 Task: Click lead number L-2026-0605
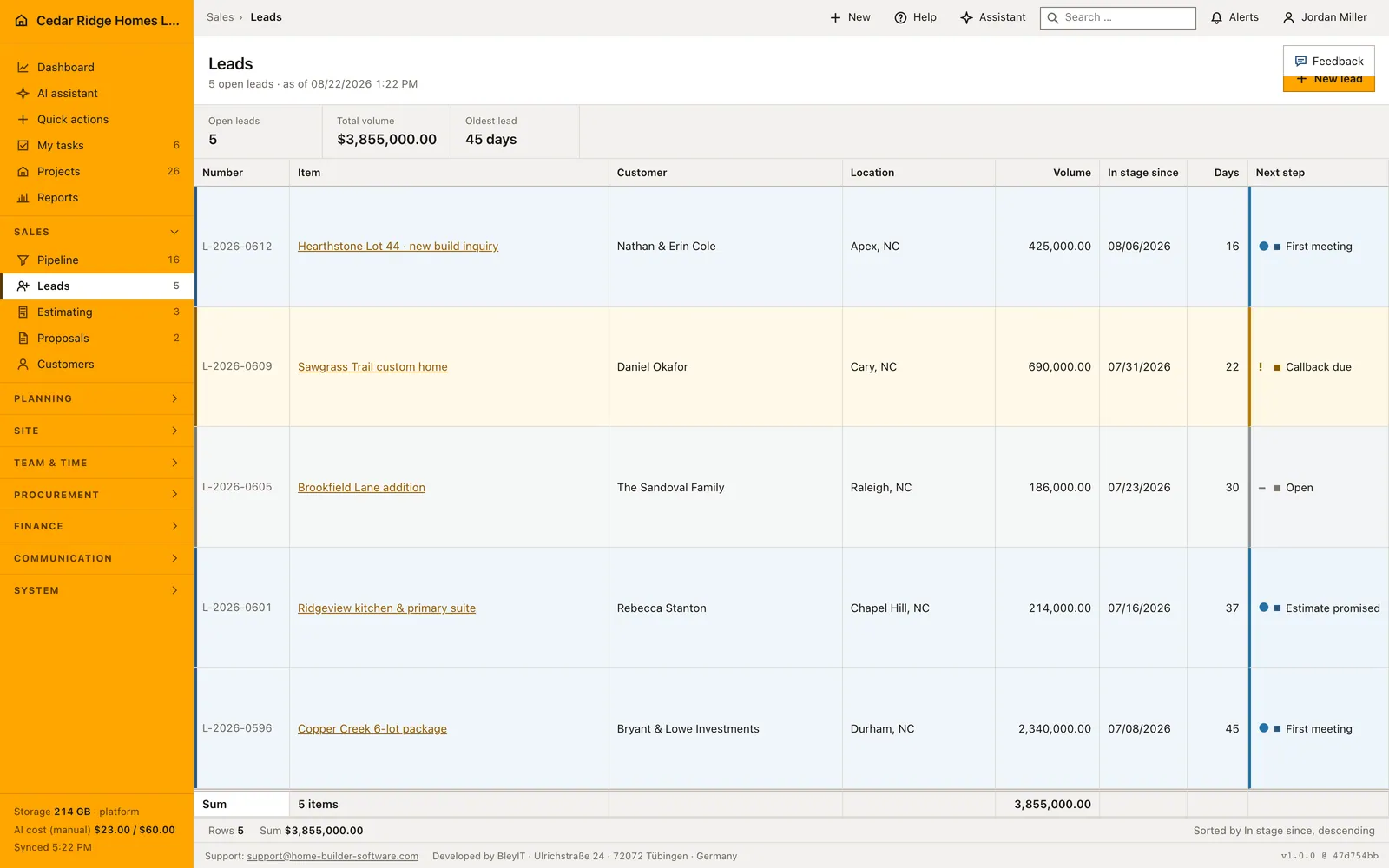[237, 487]
